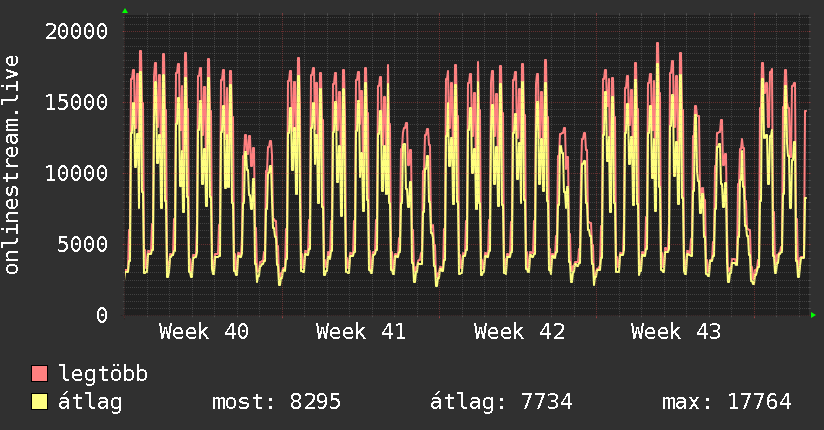Click the 20000 y-axis label
The height and width of the screenshot is (430, 824).
coord(76,32)
